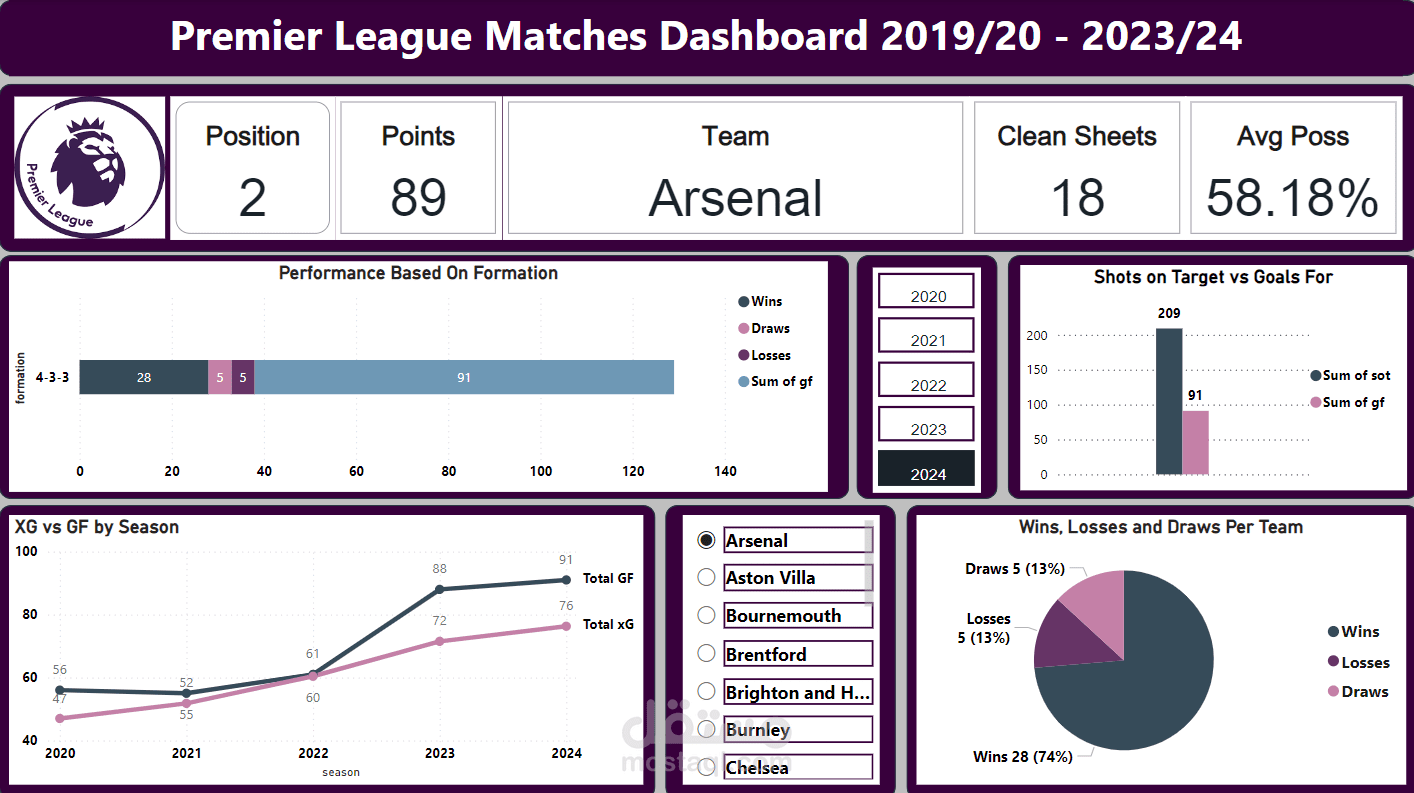
Task: Click the Clean Sheets card
Action: click(x=1077, y=167)
